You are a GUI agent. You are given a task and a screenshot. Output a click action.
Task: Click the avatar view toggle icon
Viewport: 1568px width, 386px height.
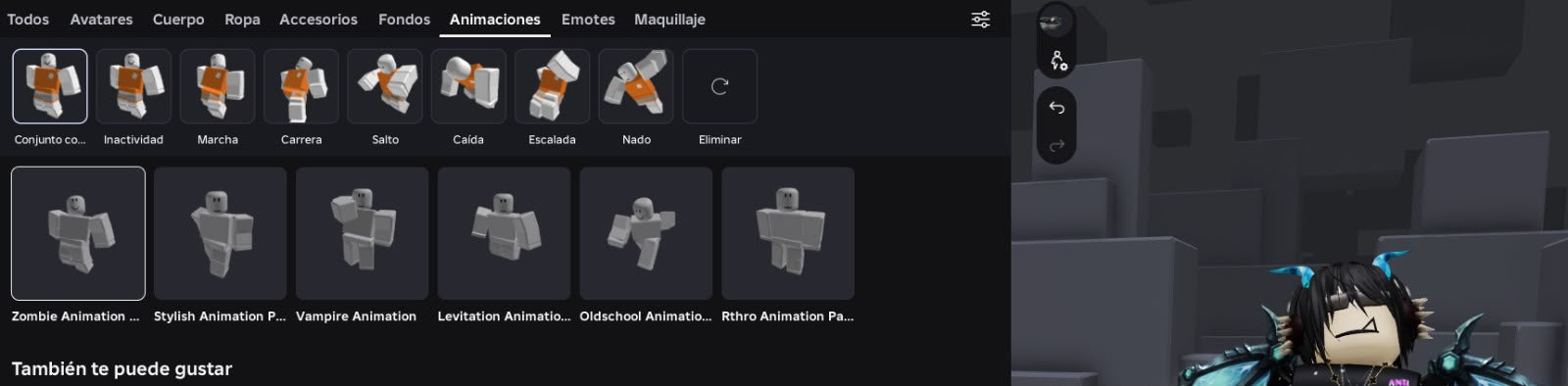[1055, 21]
